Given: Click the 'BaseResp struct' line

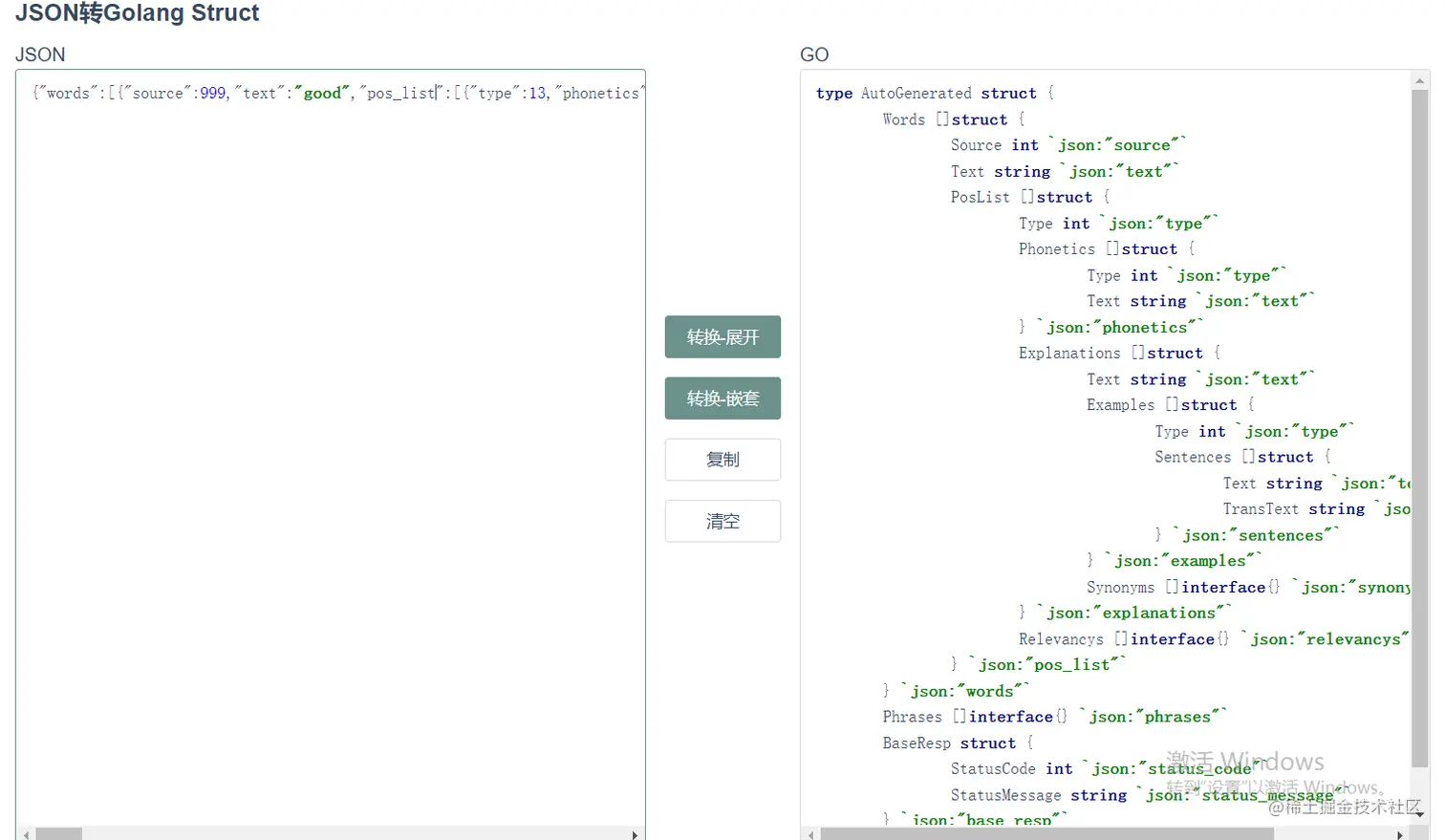Looking at the screenshot, I should point(958,743).
